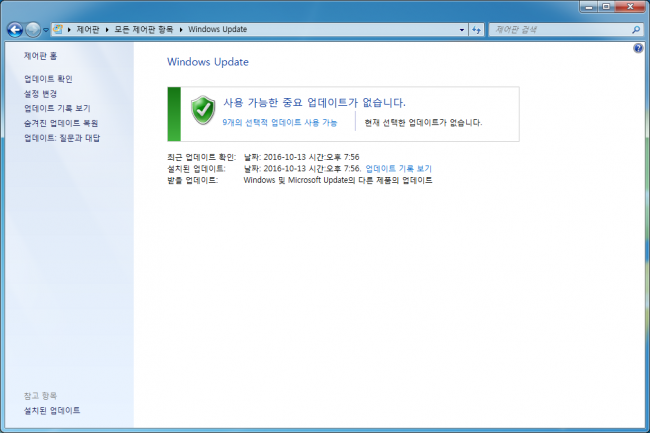Open 9개의 선택적 업데이트 사용 가능 link

(280, 123)
